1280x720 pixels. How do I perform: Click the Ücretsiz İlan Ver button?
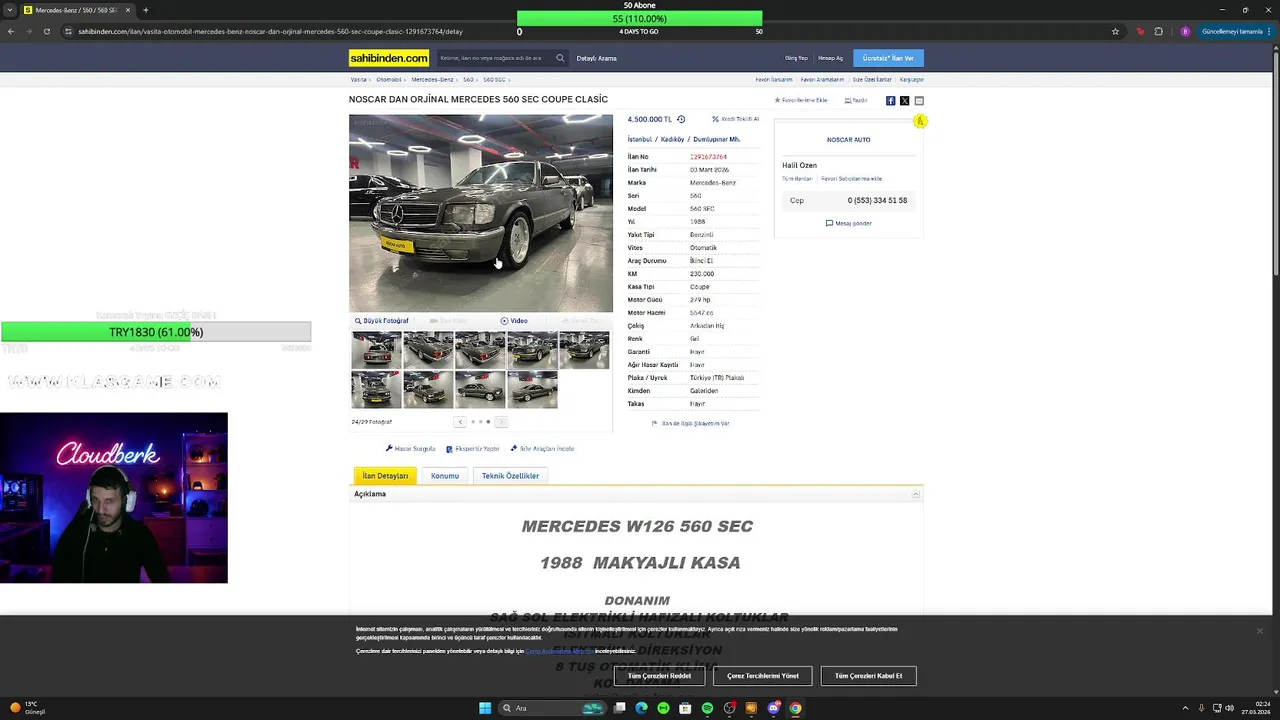tap(888, 58)
